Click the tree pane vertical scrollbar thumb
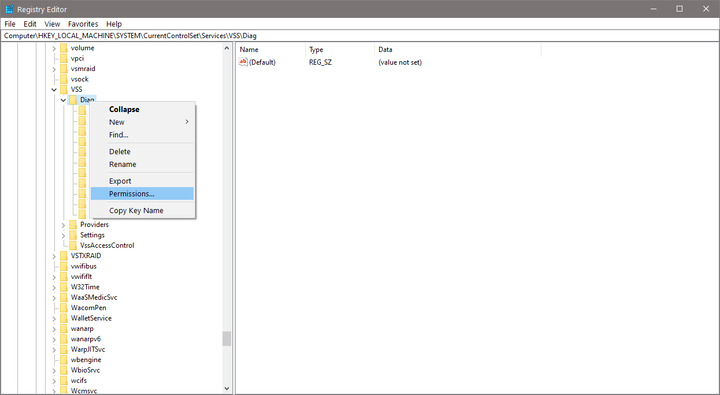This screenshot has width=720, height=395. [x=226, y=339]
